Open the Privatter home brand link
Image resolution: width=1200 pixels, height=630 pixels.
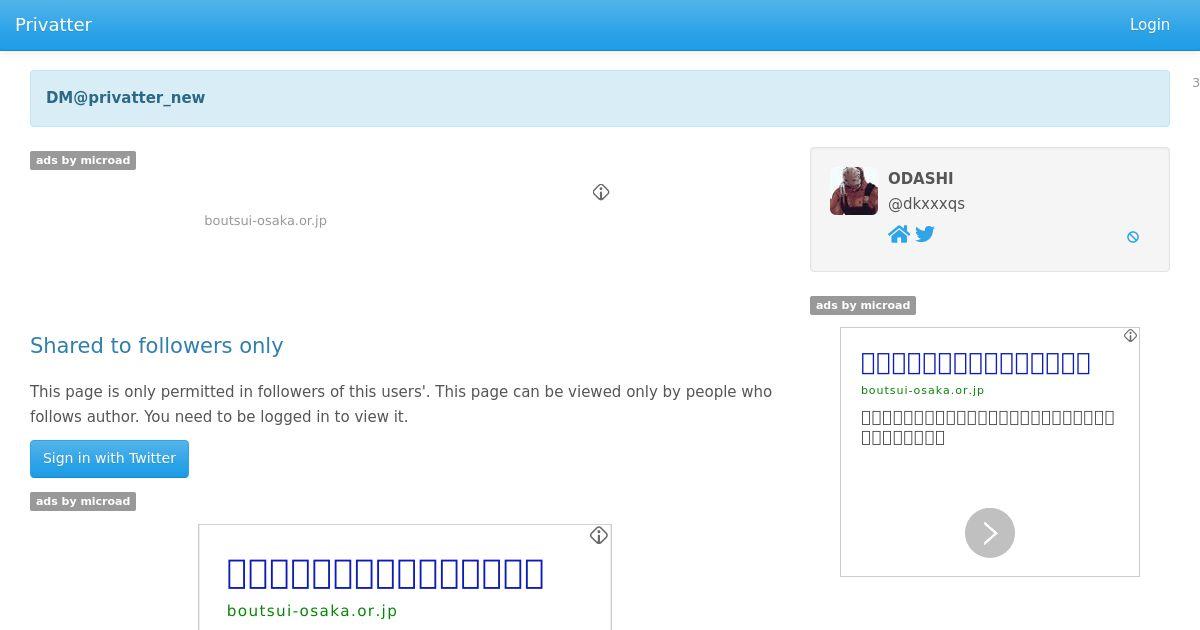[x=53, y=25]
